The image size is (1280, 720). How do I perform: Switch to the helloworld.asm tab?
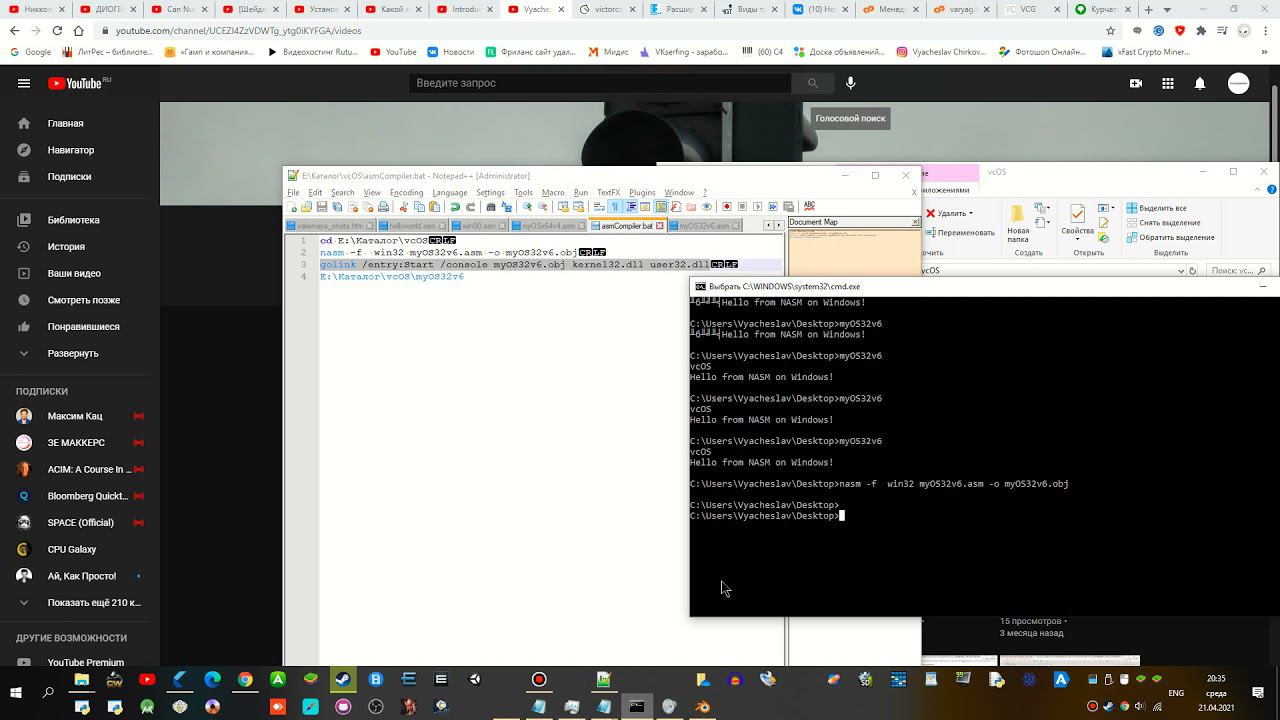(x=412, y=226)
